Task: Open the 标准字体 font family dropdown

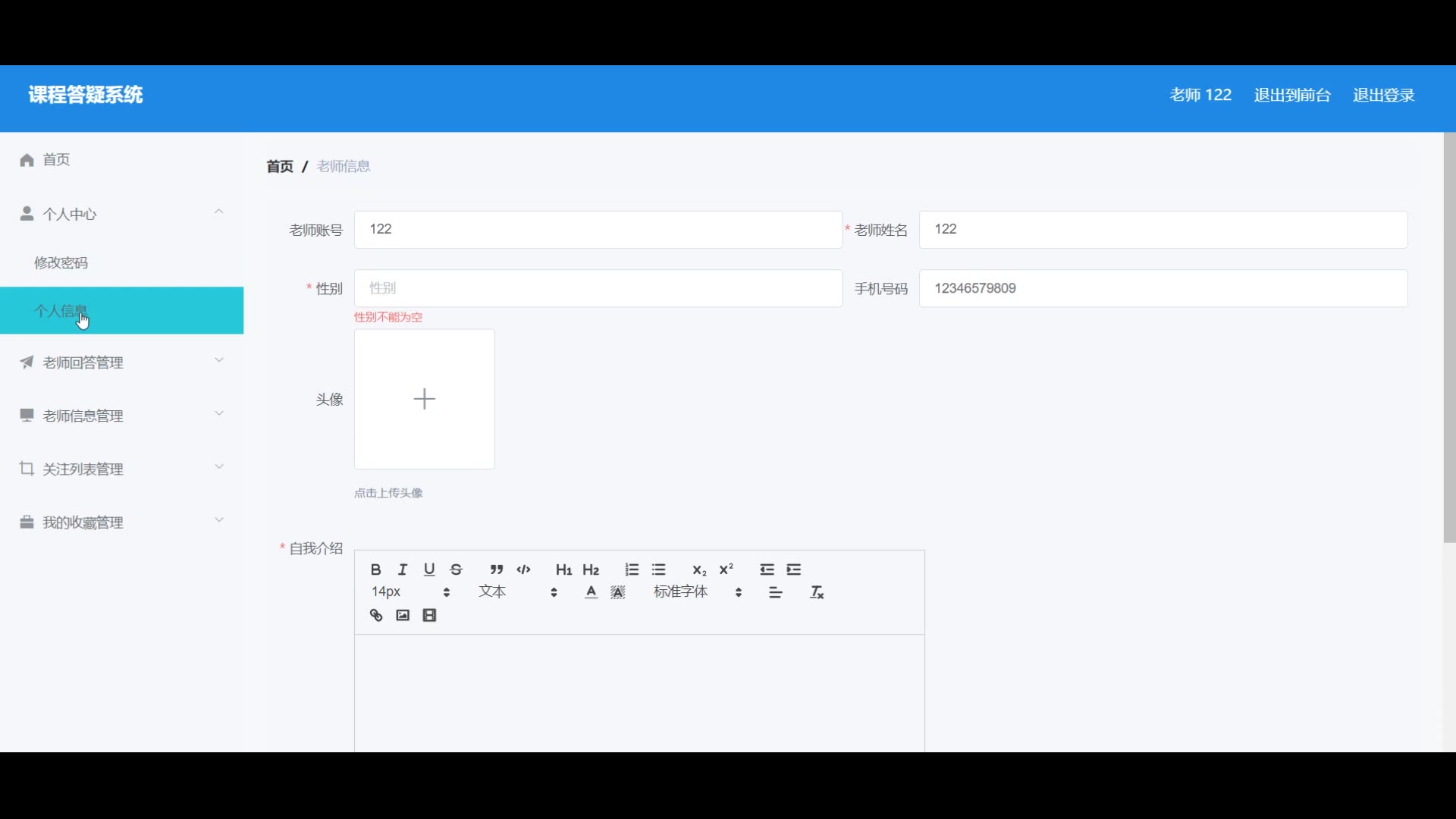Action: 697,591
